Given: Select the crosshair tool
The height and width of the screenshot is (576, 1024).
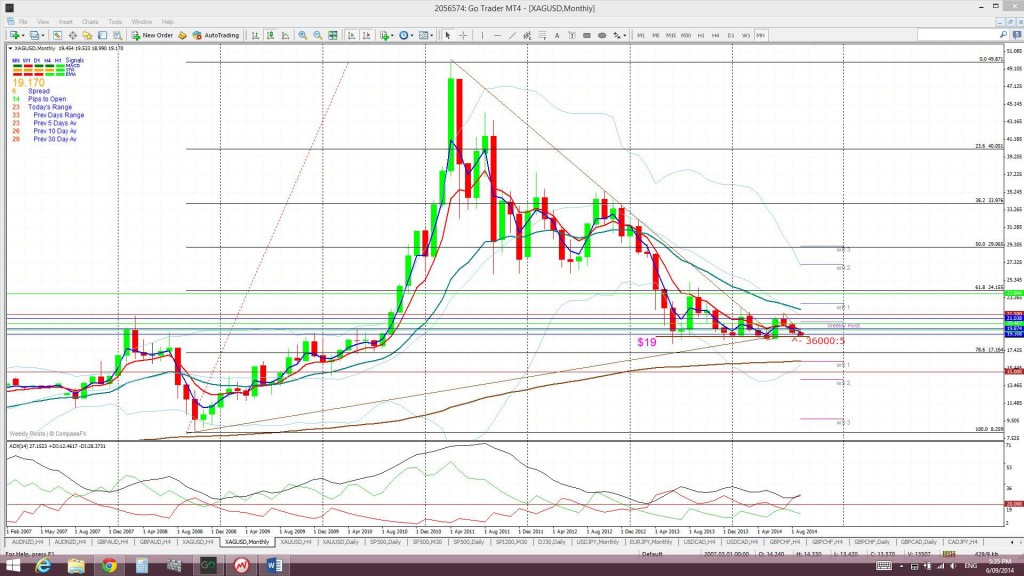Looking at the screenshot, I should (462, 34).
